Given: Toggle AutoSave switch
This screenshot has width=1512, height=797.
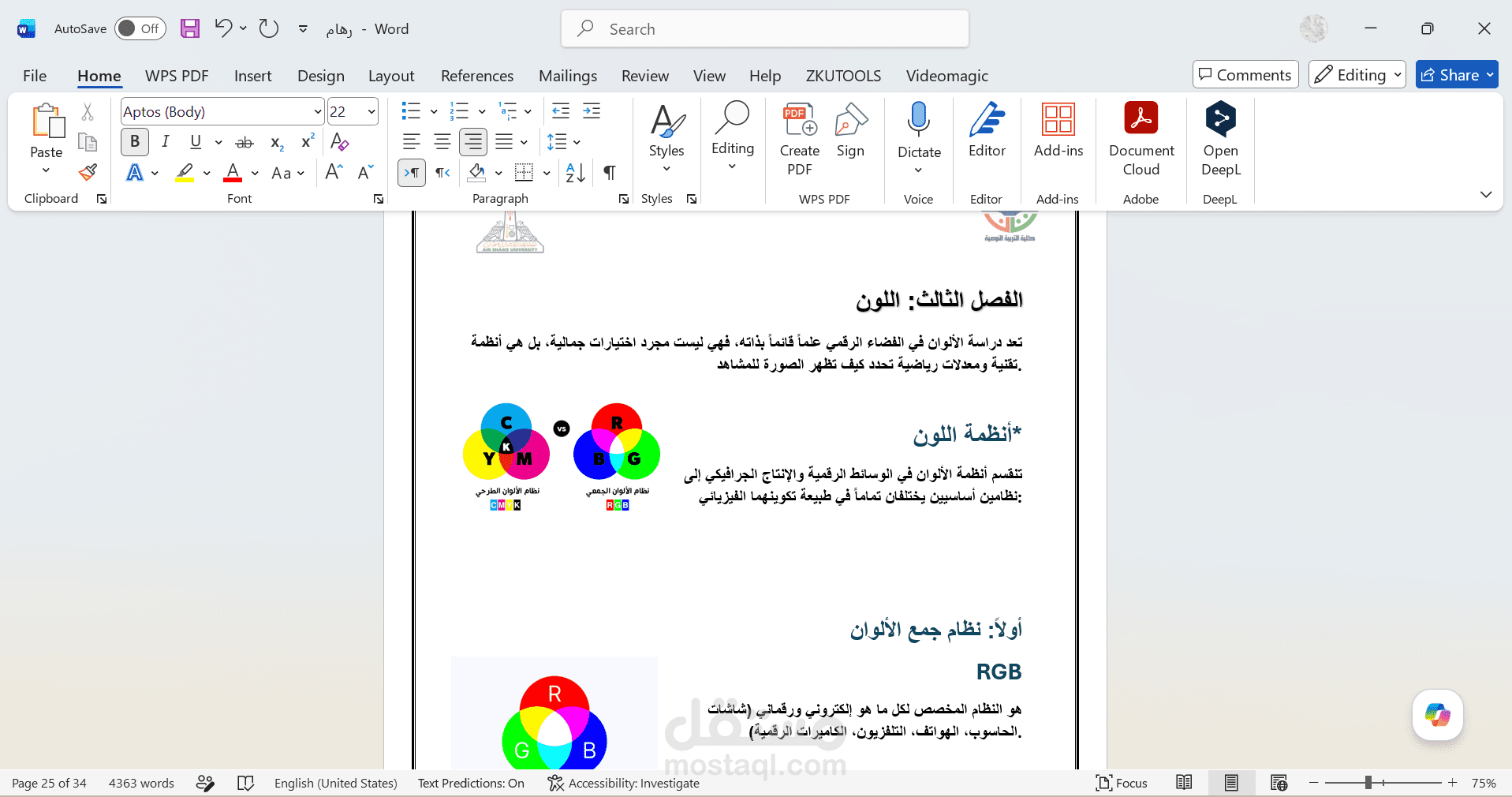Looking at the screenshot, I should tap(140, 28).
